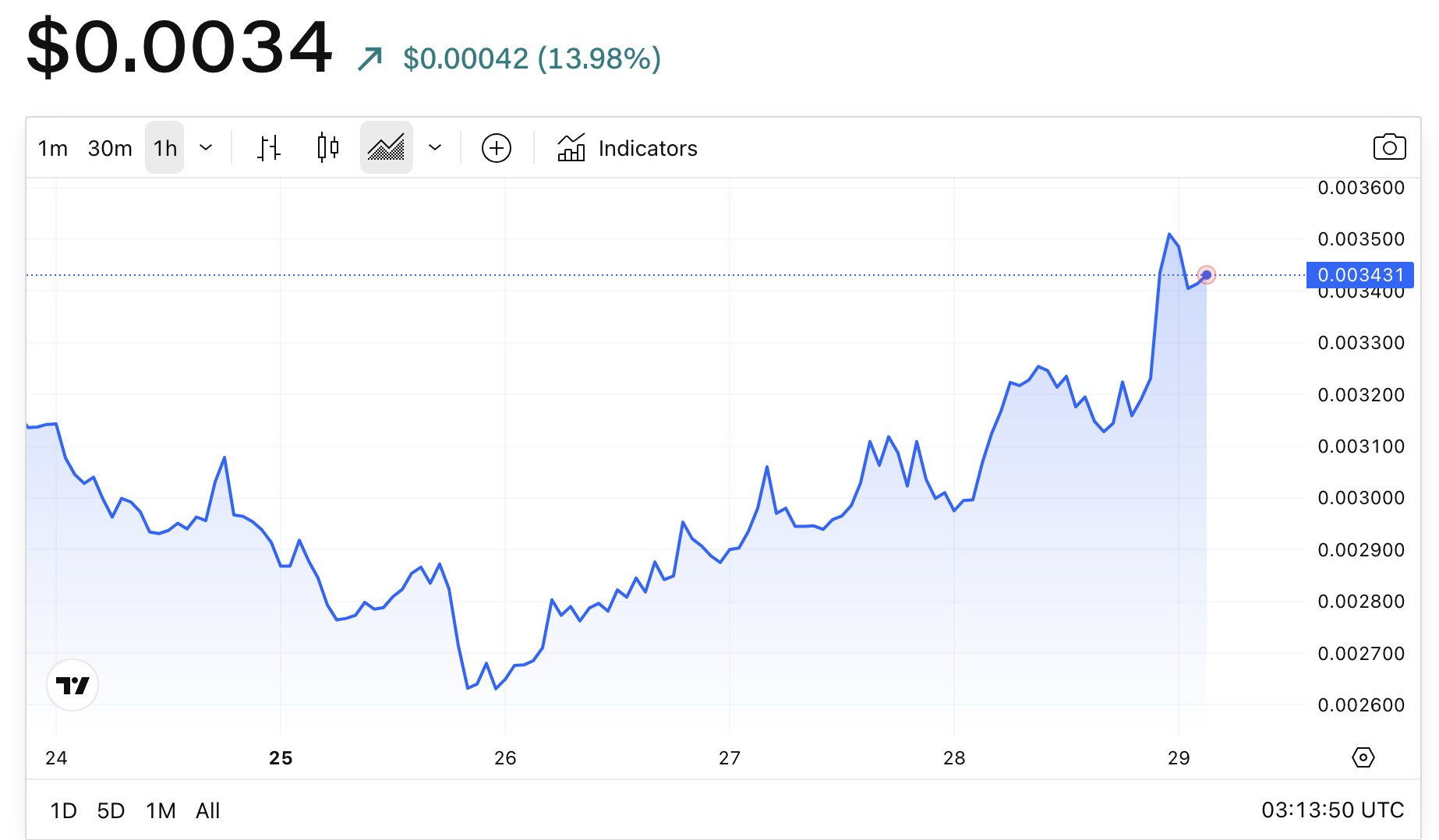Open the Indicators panel

point(628,147)
